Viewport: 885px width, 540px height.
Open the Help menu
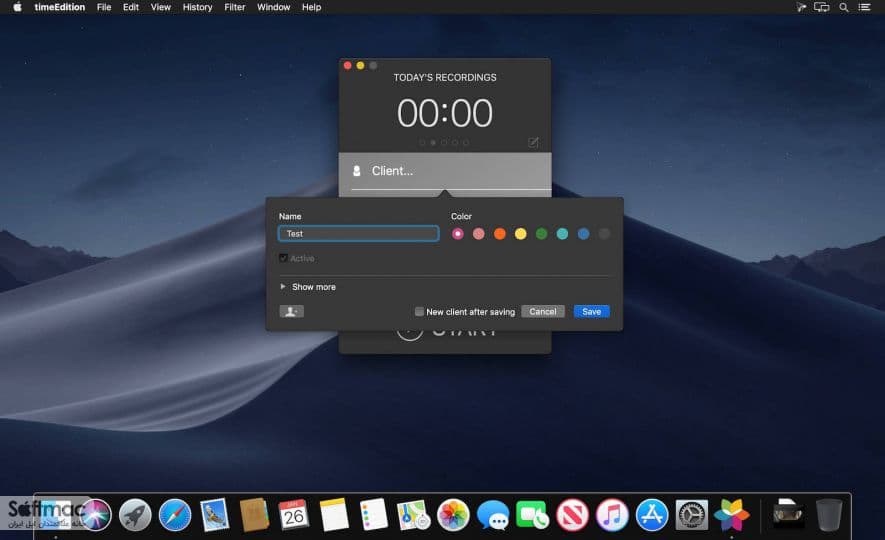[312, 7]
